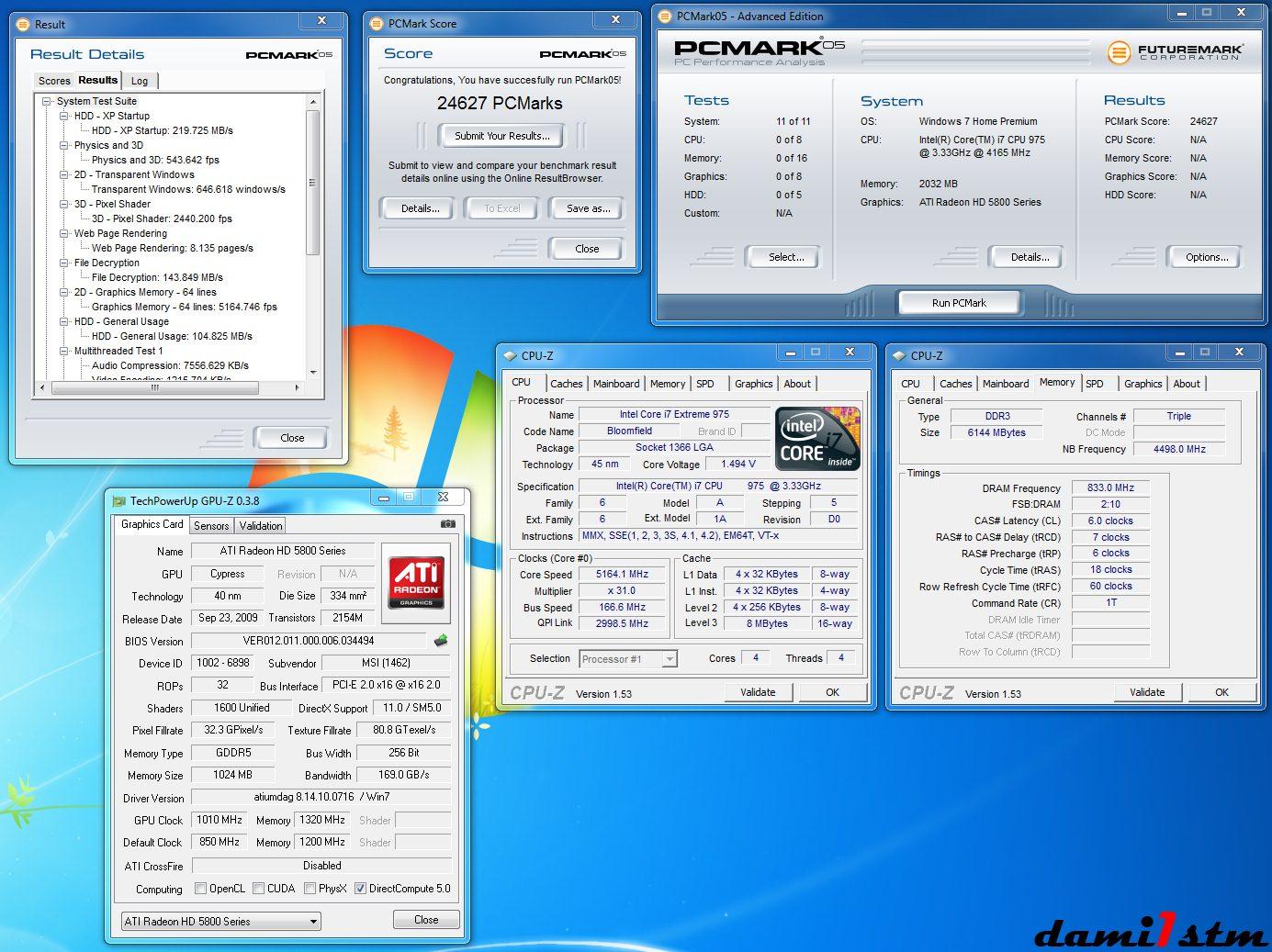Click the GPU-Z BIOS save chip icon

coord(441,640)
